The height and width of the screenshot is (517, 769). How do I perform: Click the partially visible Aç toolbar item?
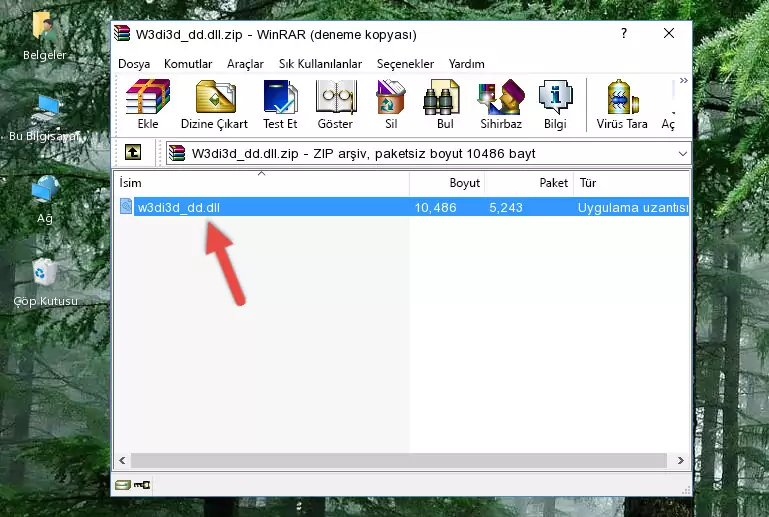point(668,124)
